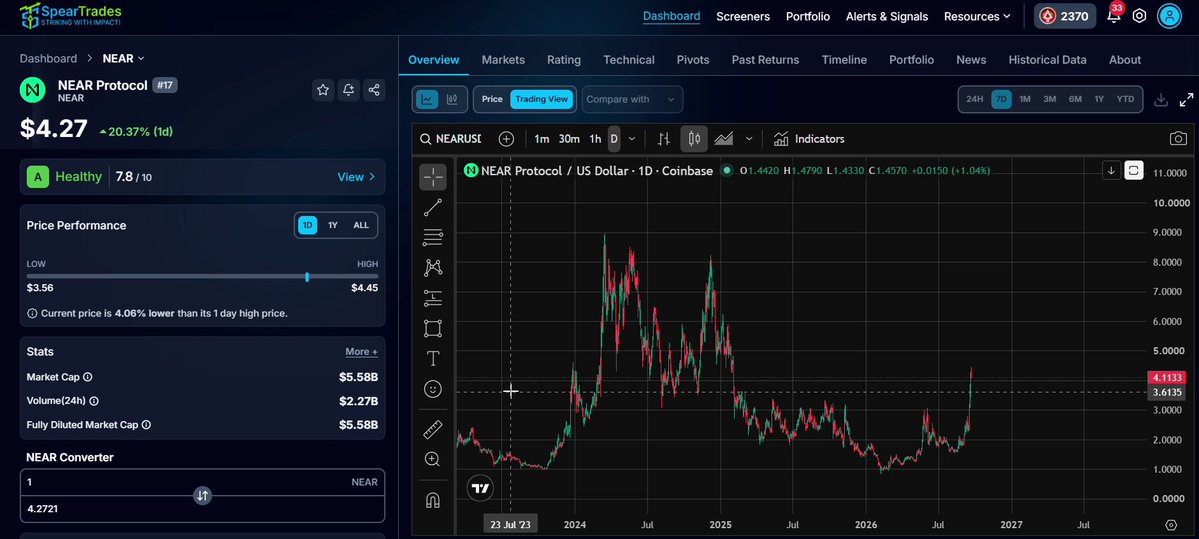Set chart interval to 30m
The height and width of the screenshot is (539, 1199).
(568, 138)
